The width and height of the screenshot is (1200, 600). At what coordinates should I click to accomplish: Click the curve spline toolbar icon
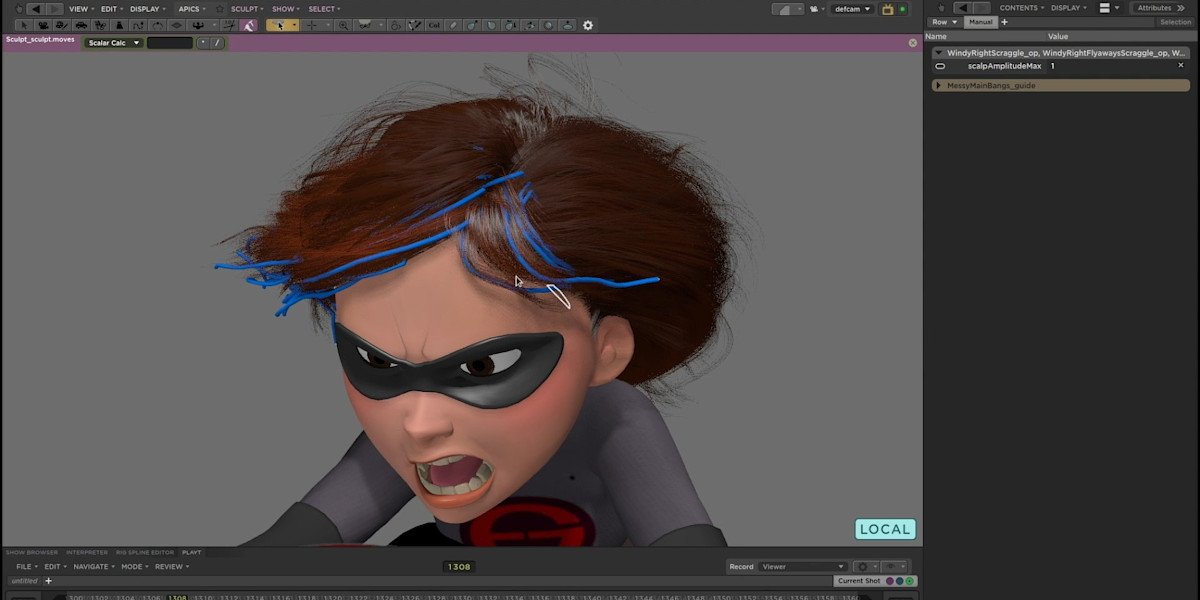(138, 25)
